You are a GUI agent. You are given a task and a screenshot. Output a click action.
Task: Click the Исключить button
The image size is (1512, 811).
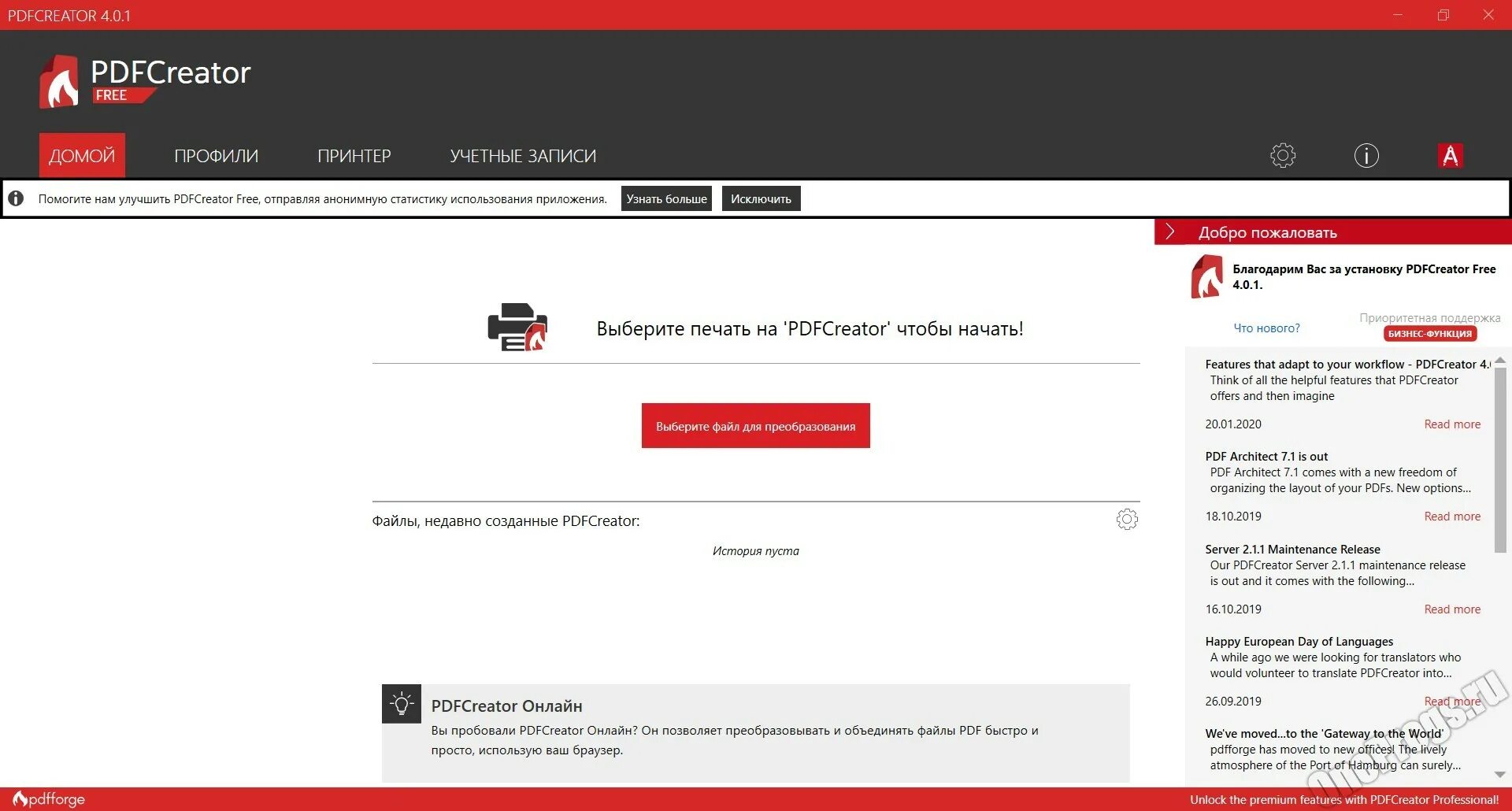[x=761, y=198]
